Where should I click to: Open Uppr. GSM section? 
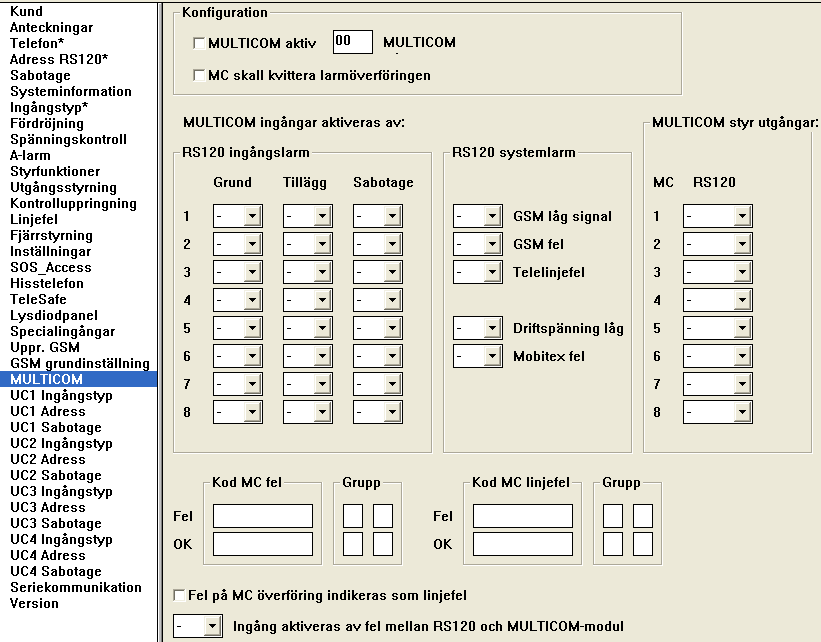45,347
